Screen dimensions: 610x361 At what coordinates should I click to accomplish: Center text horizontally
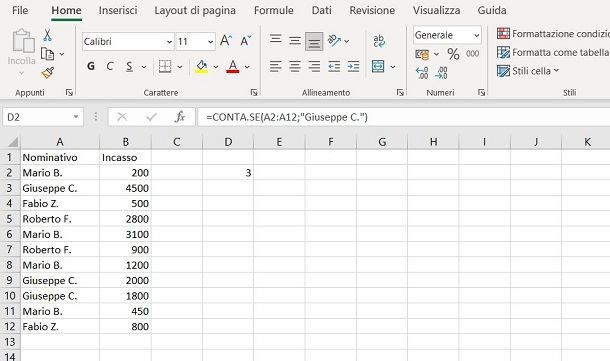295,67
